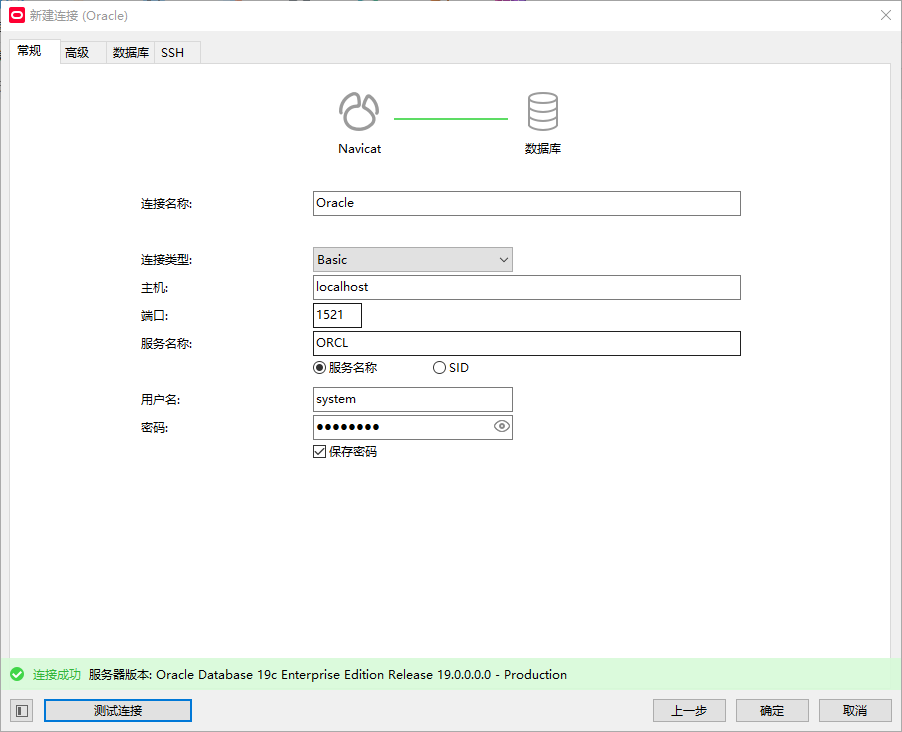Click the 服务器版本 Oracle Database 19c text
Image resolution: width=902 pixels, height=732 pixels.
[x=327, y=674]
